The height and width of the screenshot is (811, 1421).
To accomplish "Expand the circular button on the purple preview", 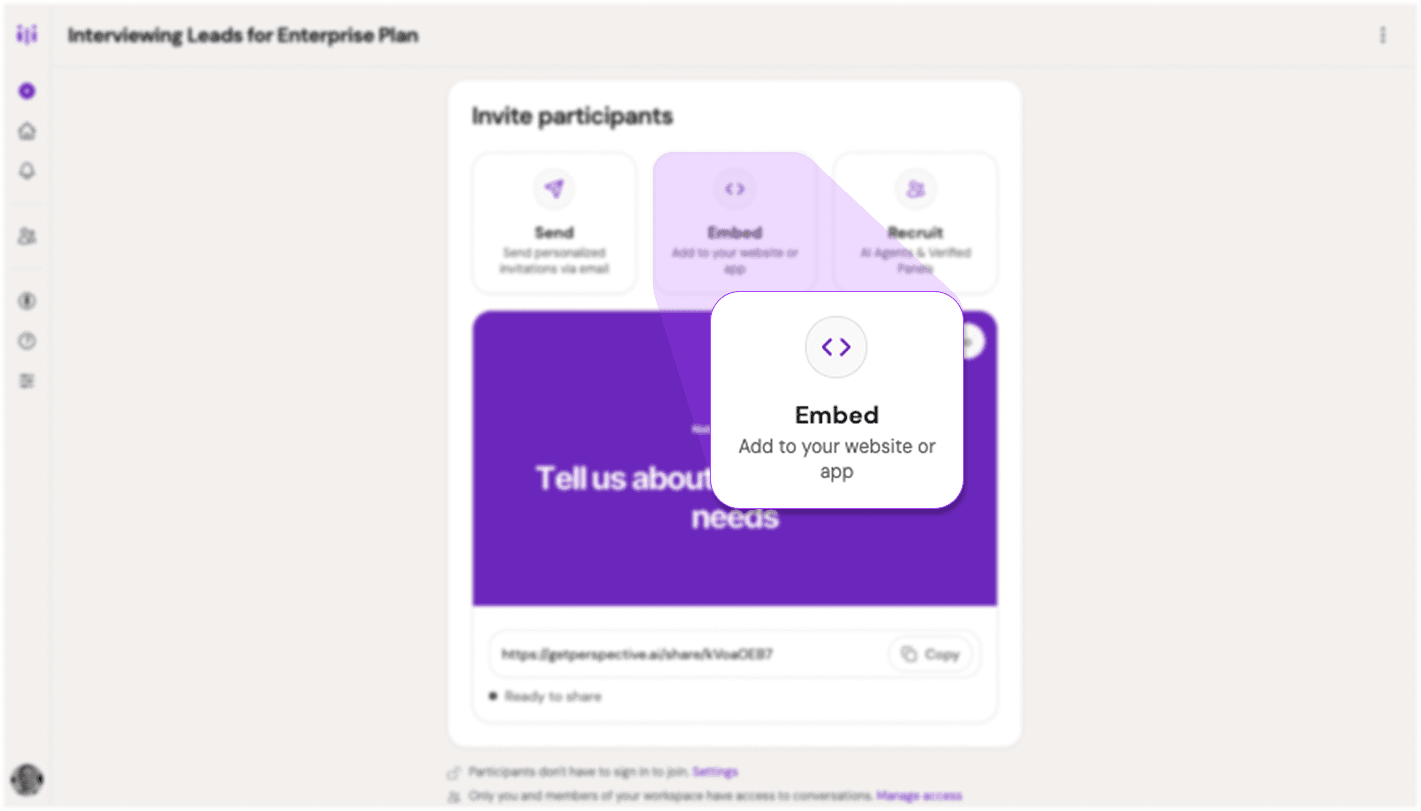I will (x=969, y=341).
